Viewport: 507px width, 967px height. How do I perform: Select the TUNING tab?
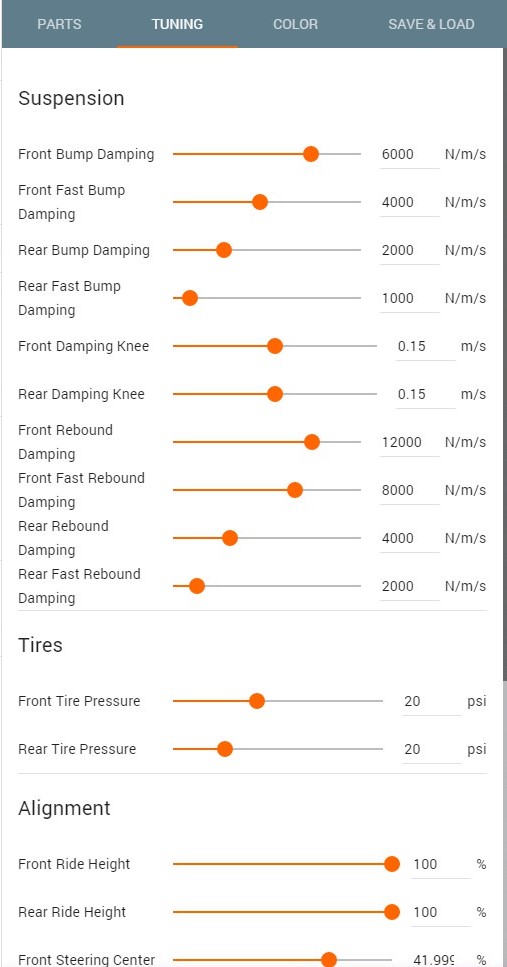click(x=177, y=24)
